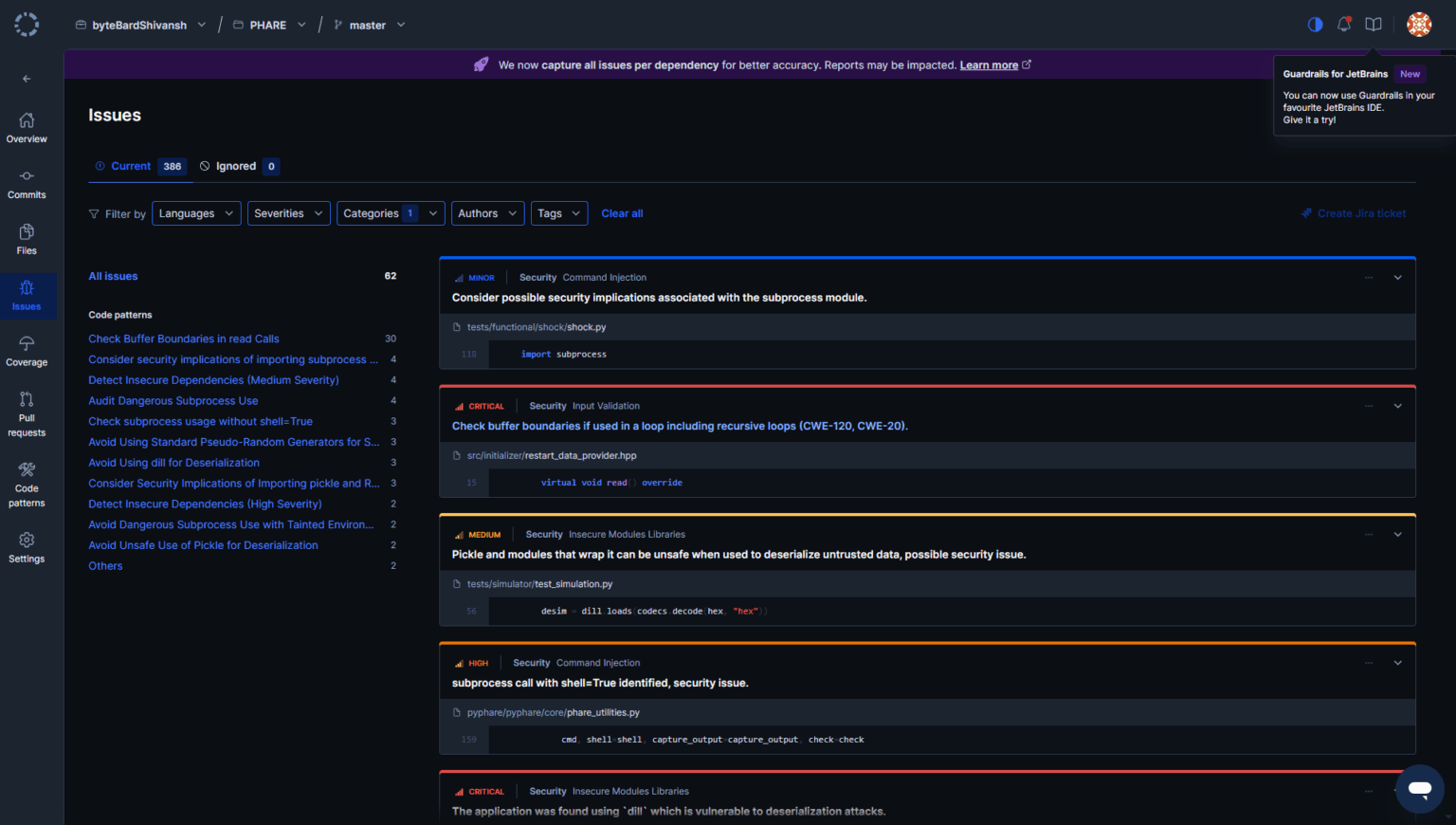
Task: Open the Coverage panel in the sidebar
Action: point(27,349)
